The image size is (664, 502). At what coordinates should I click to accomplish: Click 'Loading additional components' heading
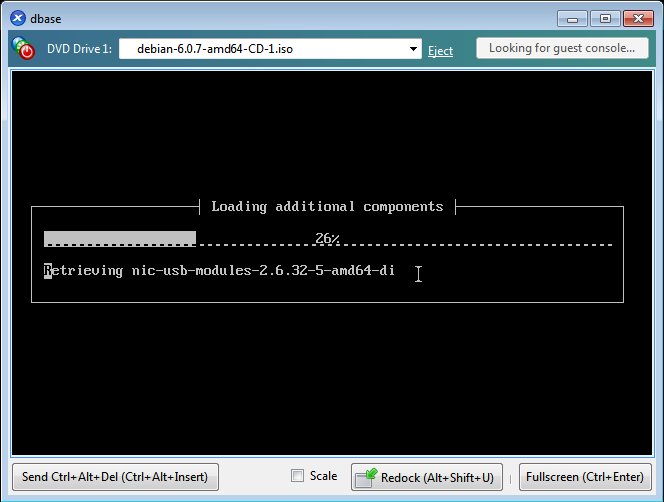pos(327,206)
